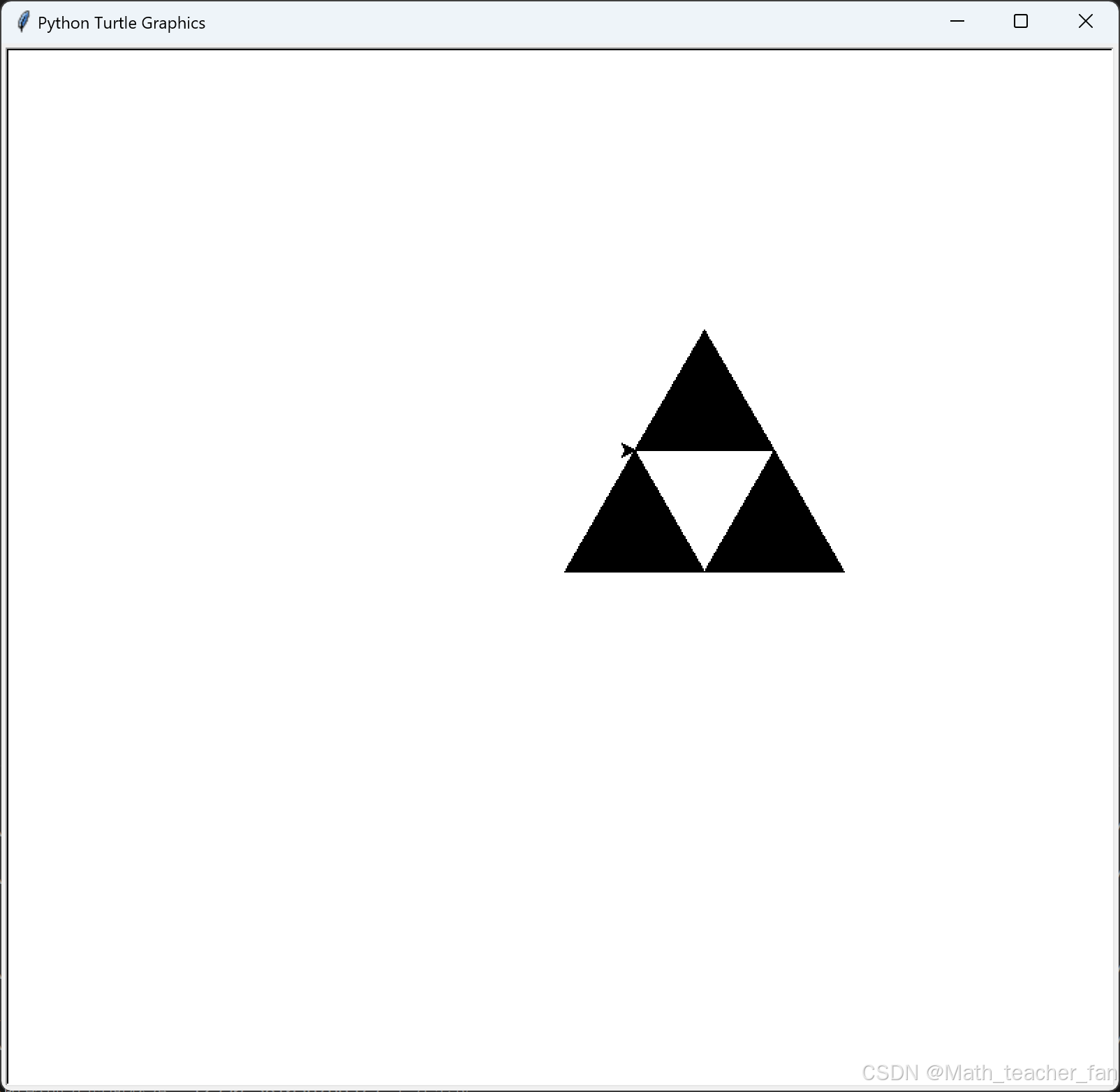Maximize the Turtle Graphics window
Image resolution: width=1120 pixels, height=1092 pixels.
click(x=1022, y=21)
